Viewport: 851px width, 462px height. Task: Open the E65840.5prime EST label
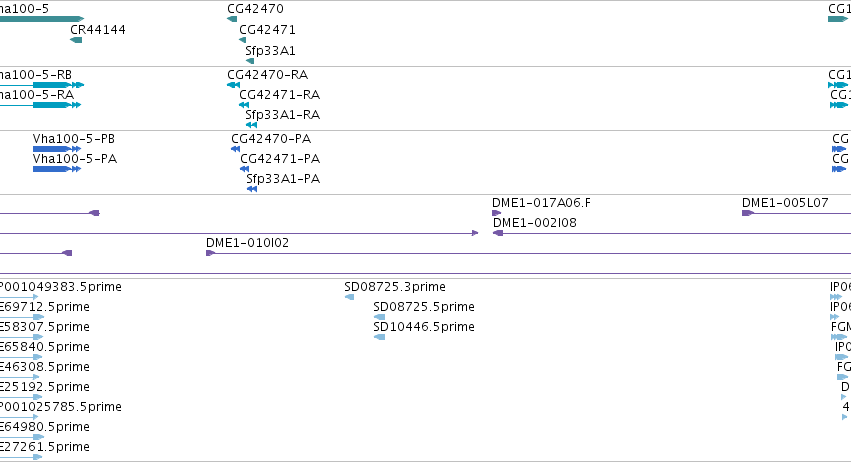[x=45, y=347]
